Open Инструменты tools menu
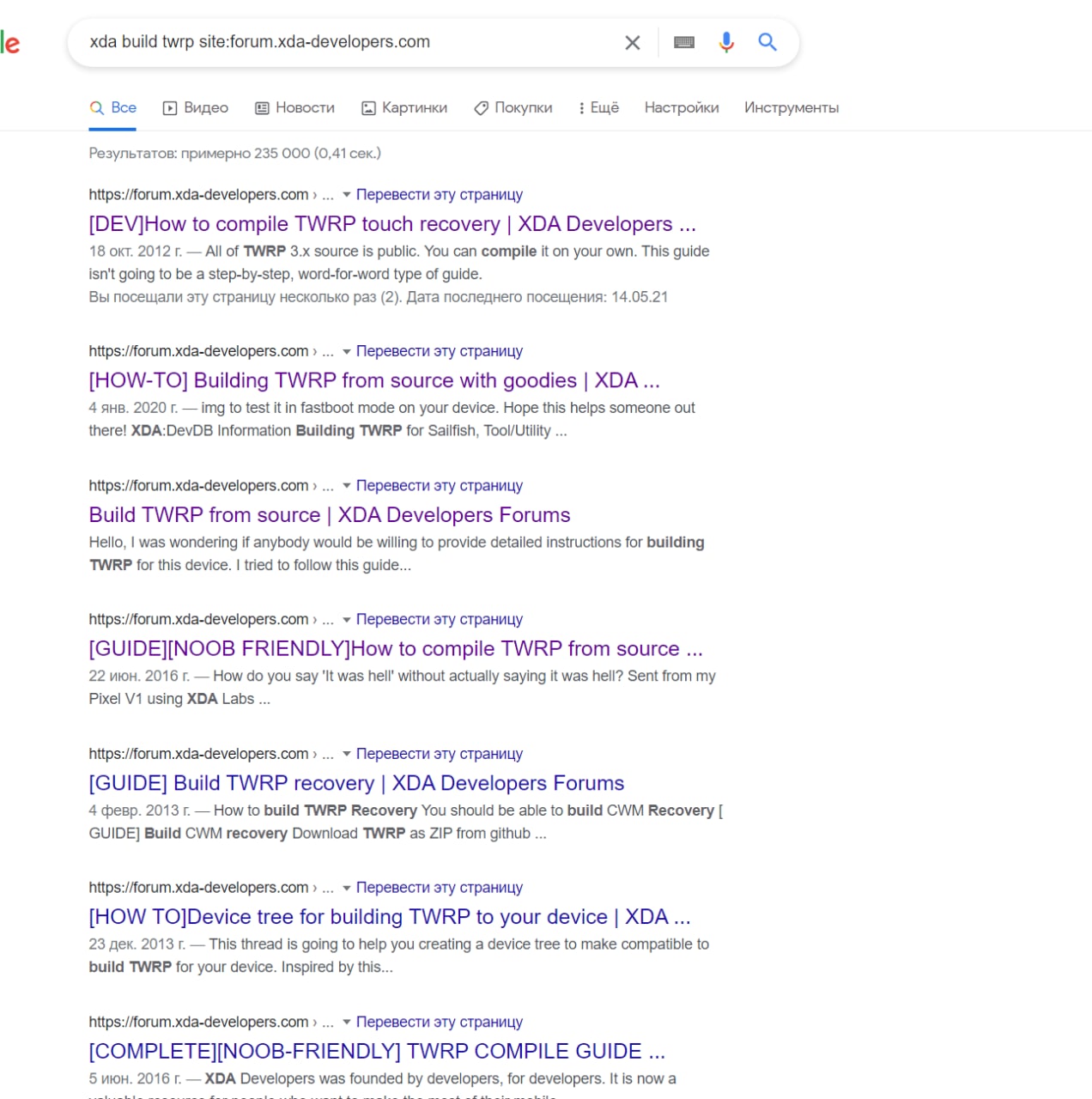The height and width of the screenshot is (1099, 1092). (792, 107)
